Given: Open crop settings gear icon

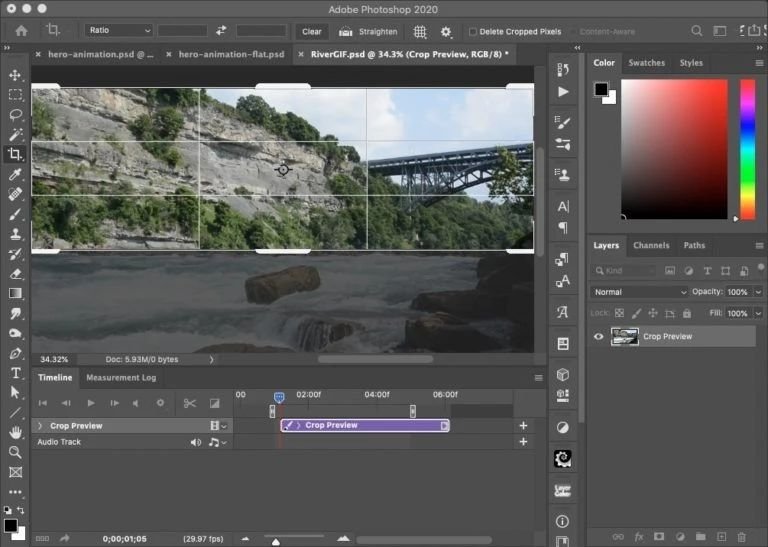Looking at the screenshot, I should (446, 31).
